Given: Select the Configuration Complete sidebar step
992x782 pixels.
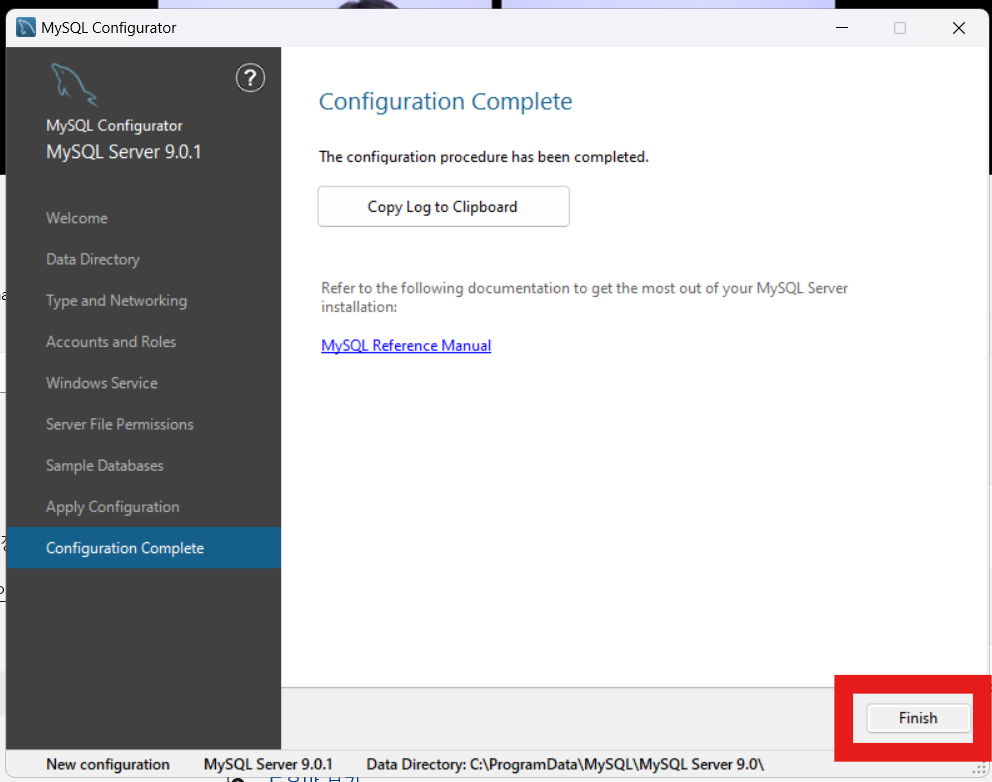Looking at the screenshot, I should click(144, 548).
